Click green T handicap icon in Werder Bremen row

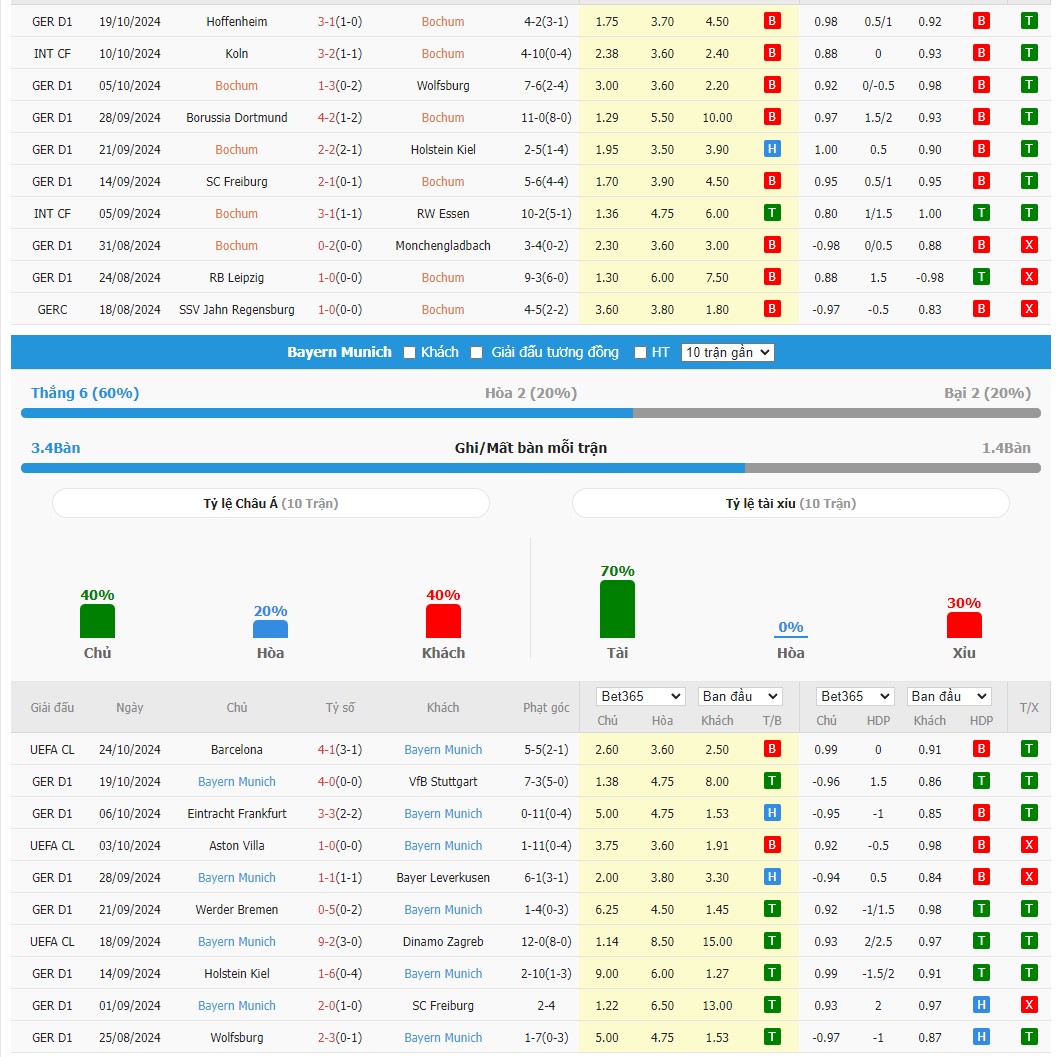coord(981,908)
